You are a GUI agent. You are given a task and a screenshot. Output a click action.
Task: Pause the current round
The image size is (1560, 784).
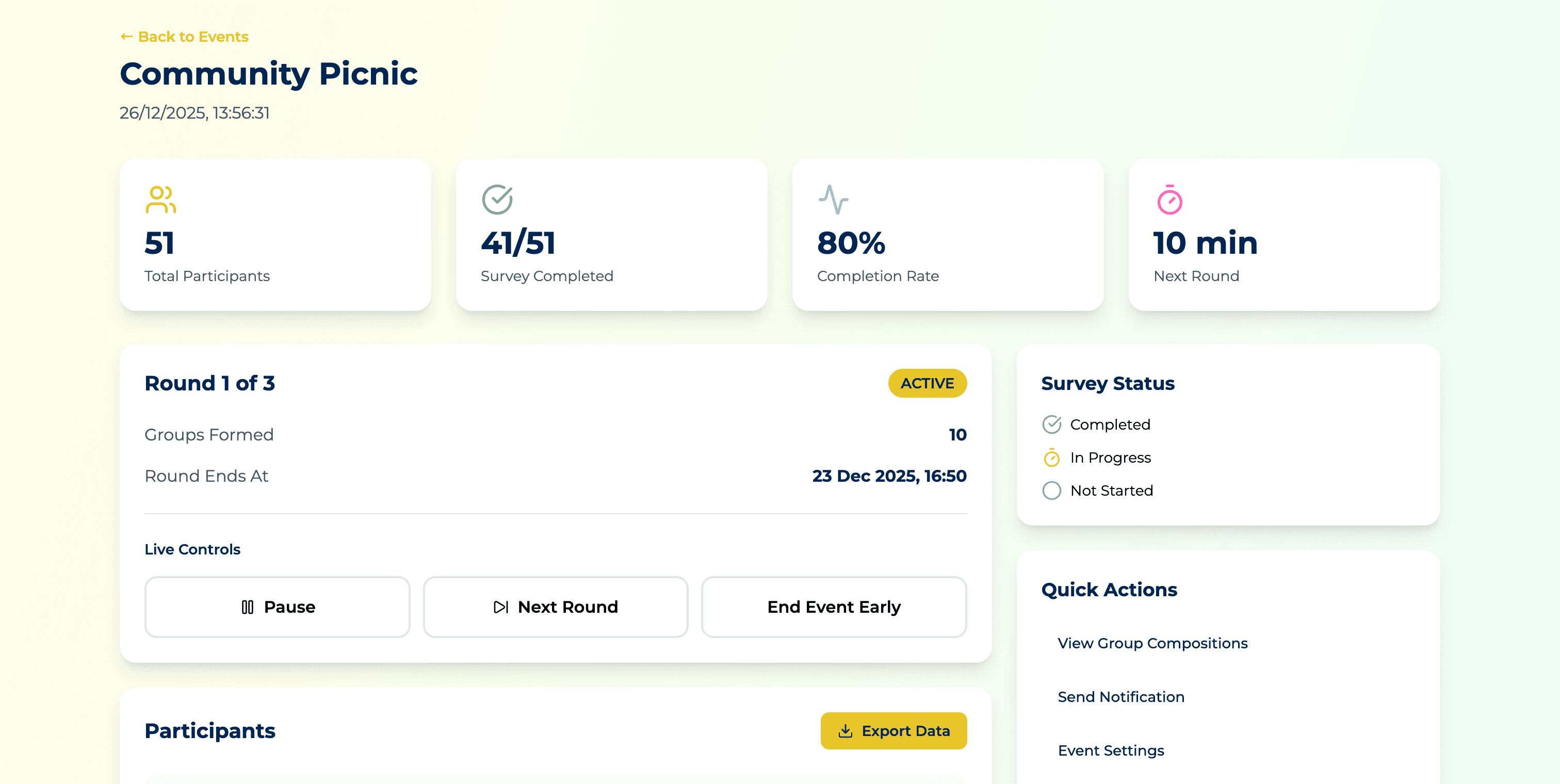pos(278,607)
